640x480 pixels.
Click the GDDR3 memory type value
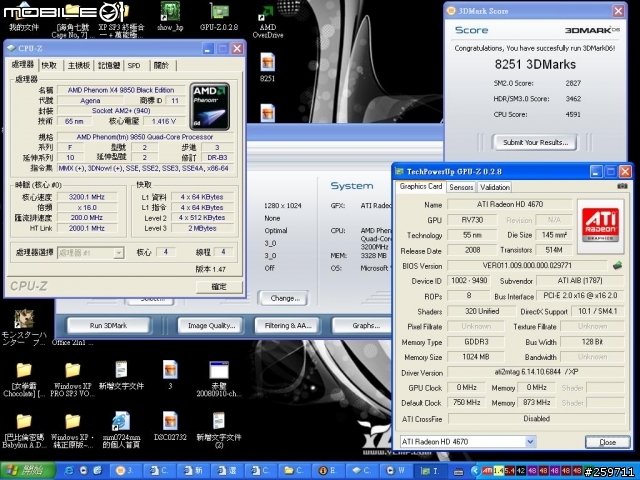(476, 342)
